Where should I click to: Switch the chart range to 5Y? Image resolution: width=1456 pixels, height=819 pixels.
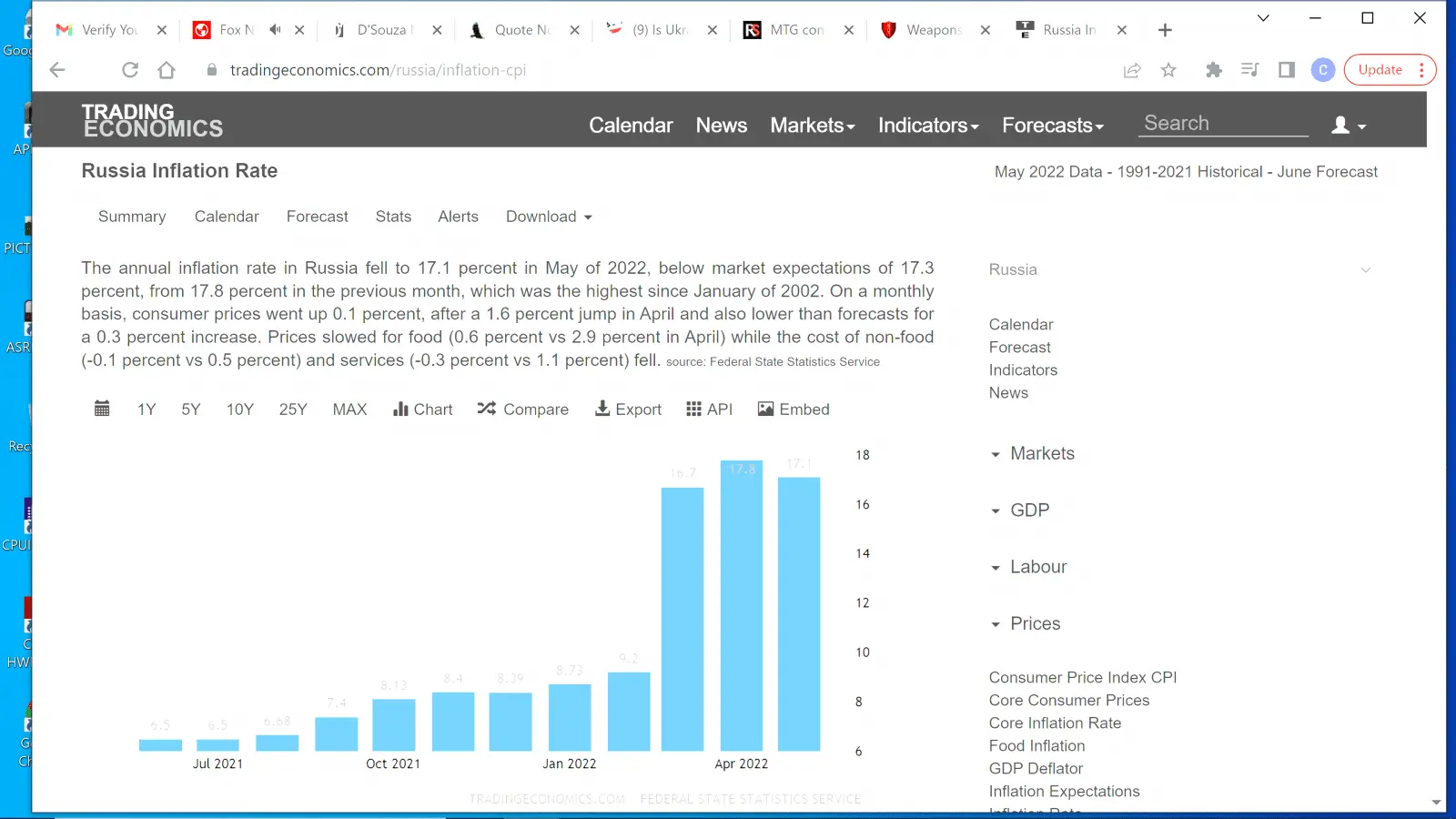point(190,409)
